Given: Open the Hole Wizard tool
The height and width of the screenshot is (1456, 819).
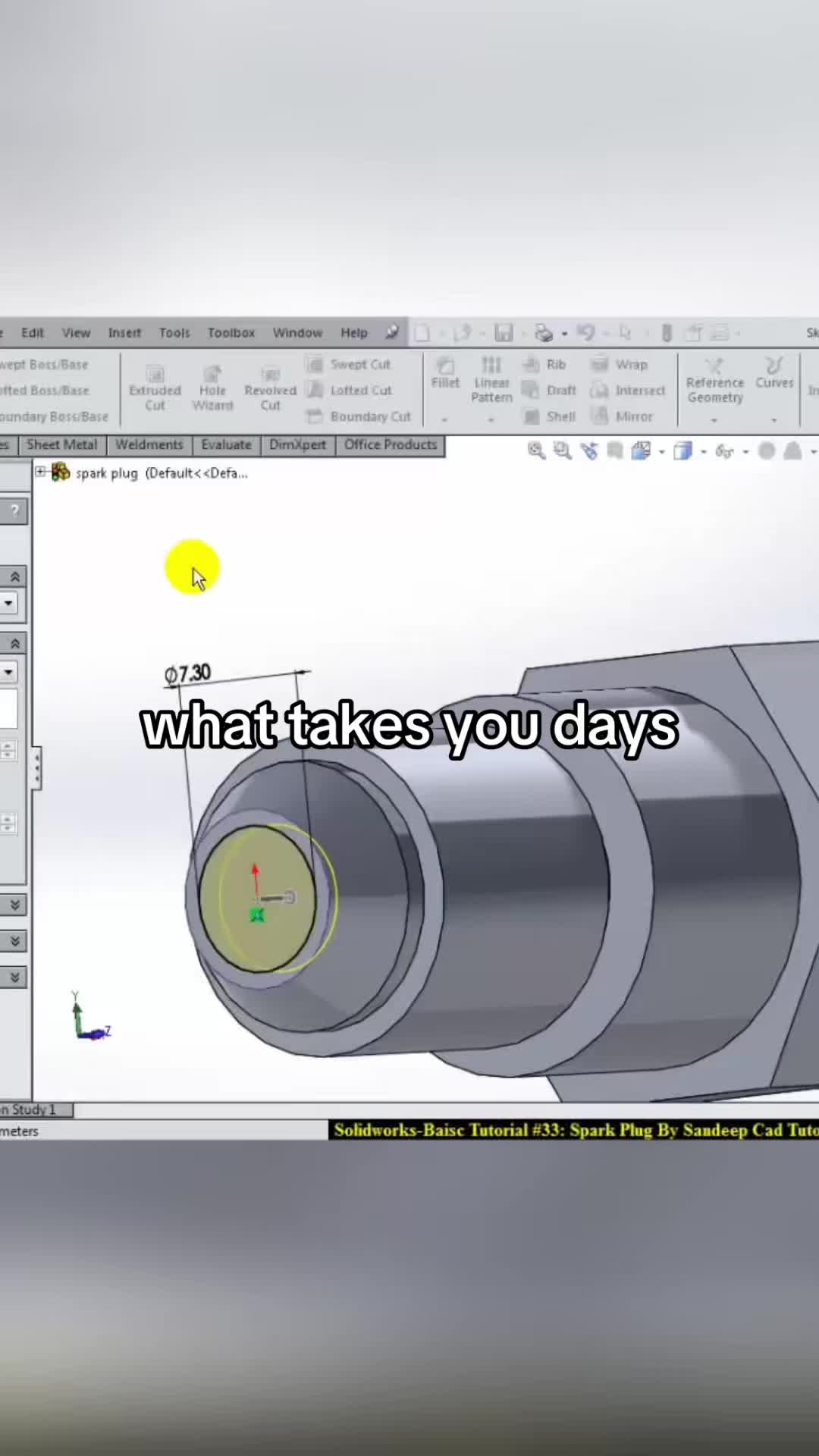Looking at the screenshot, I should 212,388.
